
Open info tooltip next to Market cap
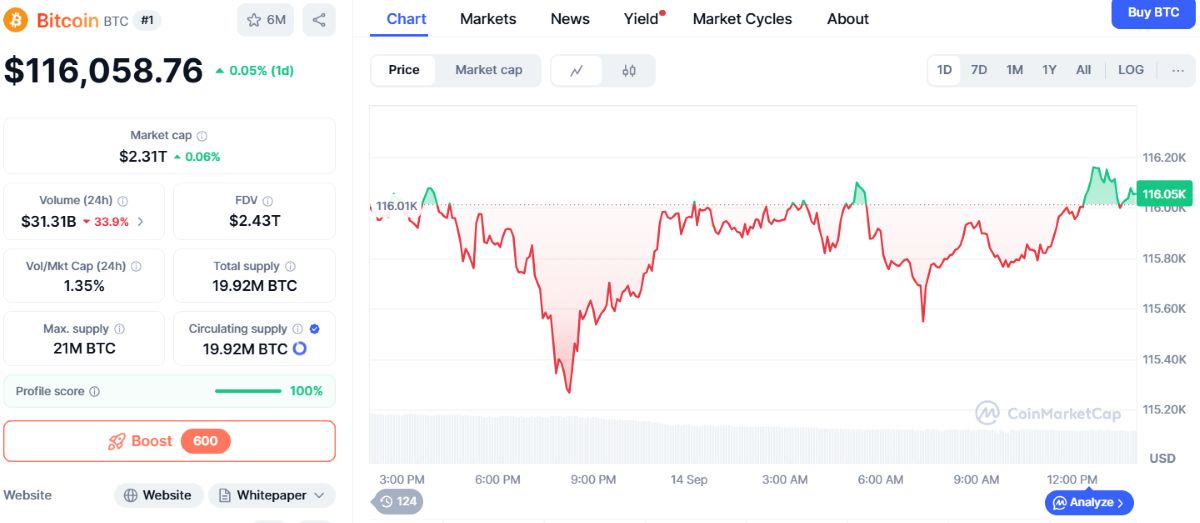pos(202,135)
